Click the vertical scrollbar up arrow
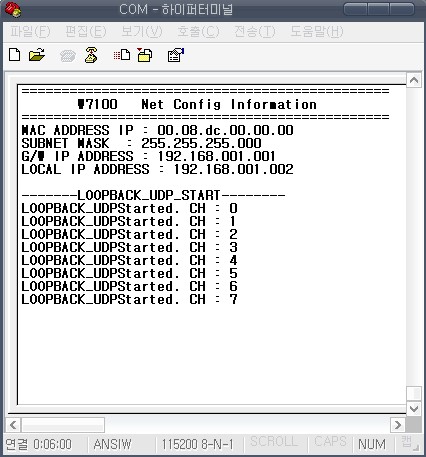The image size is (426, 457). click(414, 80)
